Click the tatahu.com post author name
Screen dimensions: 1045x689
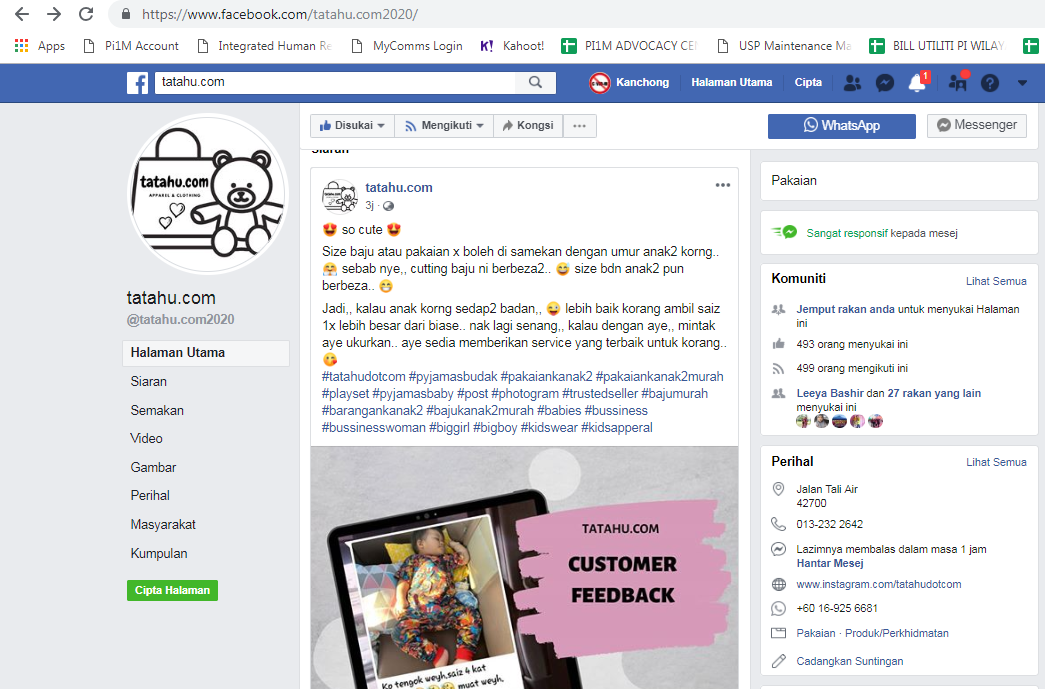(x=399, y=187)
